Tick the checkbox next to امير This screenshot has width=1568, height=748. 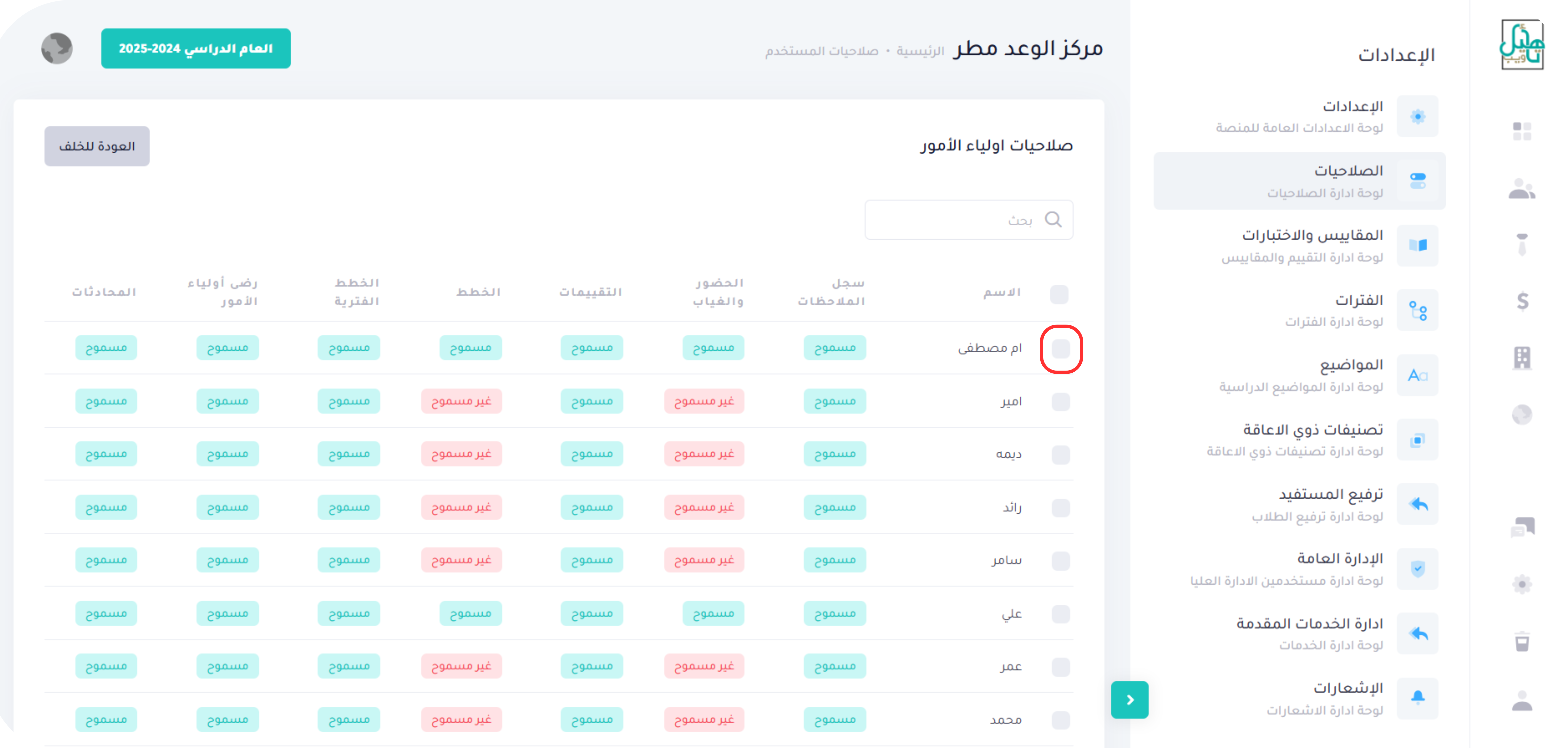point(1060,402)
